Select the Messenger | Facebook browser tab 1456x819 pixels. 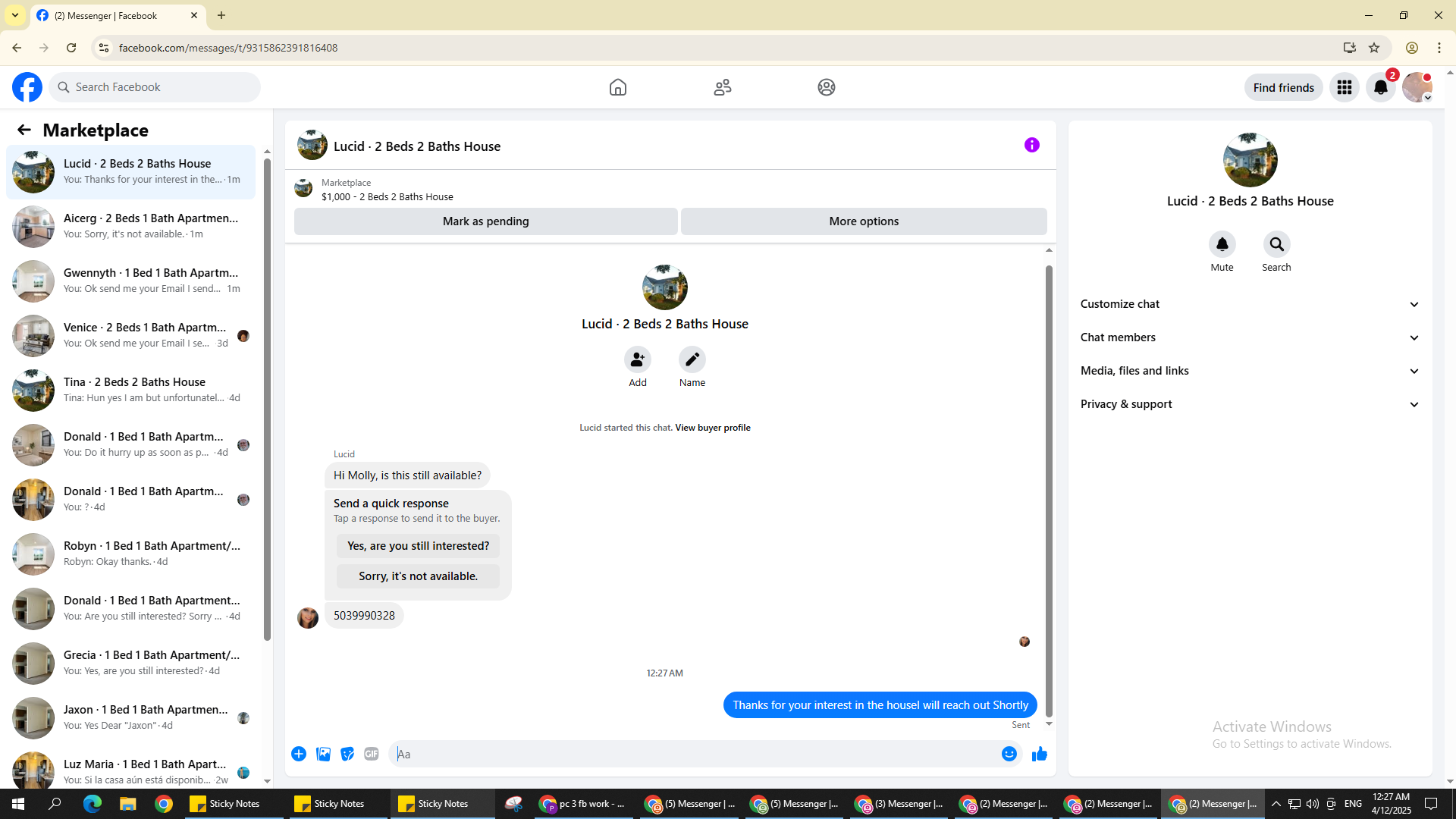coord(118,15)
